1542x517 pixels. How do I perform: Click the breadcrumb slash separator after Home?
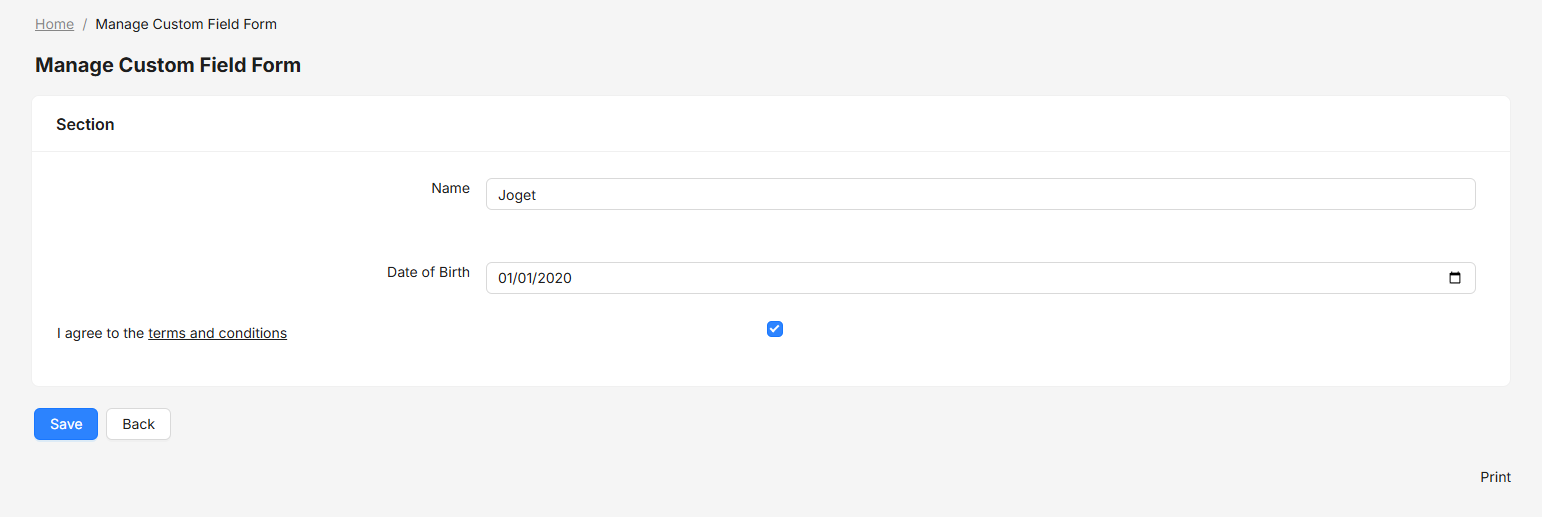point(85,24)
